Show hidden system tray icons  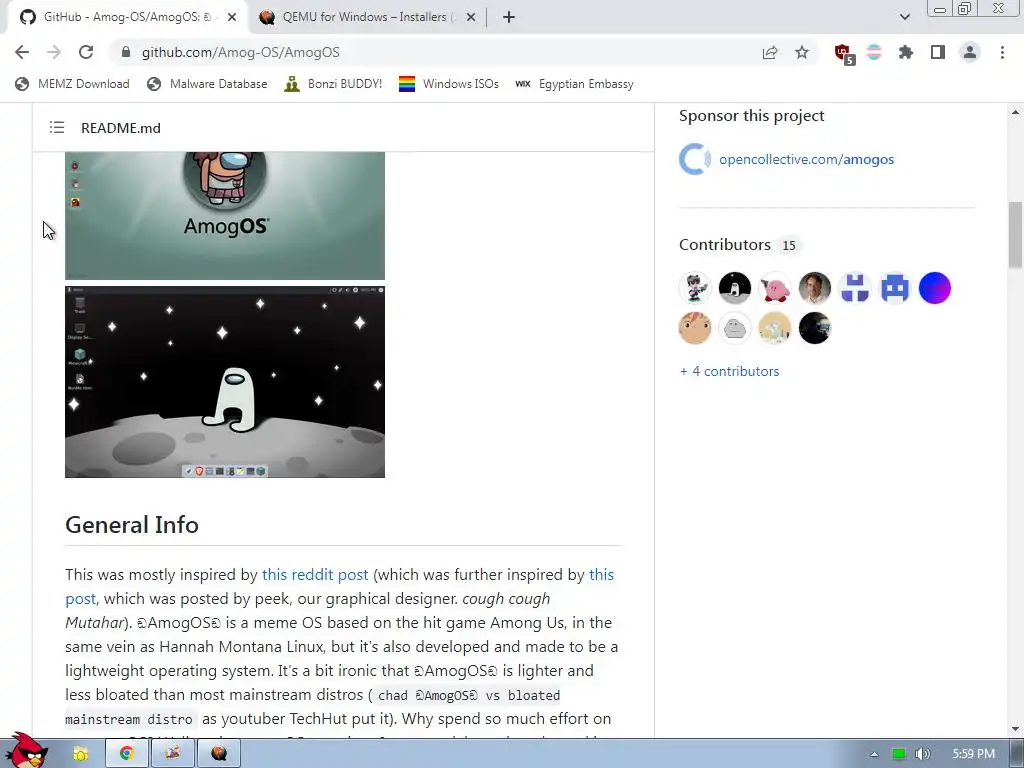[x=874, y=754]
